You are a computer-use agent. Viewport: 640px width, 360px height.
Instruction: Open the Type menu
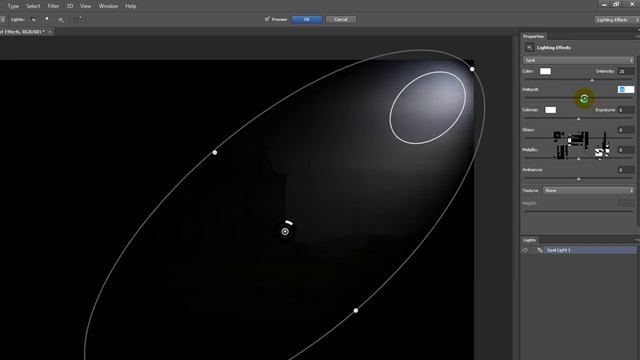click(x=13, y=6)
